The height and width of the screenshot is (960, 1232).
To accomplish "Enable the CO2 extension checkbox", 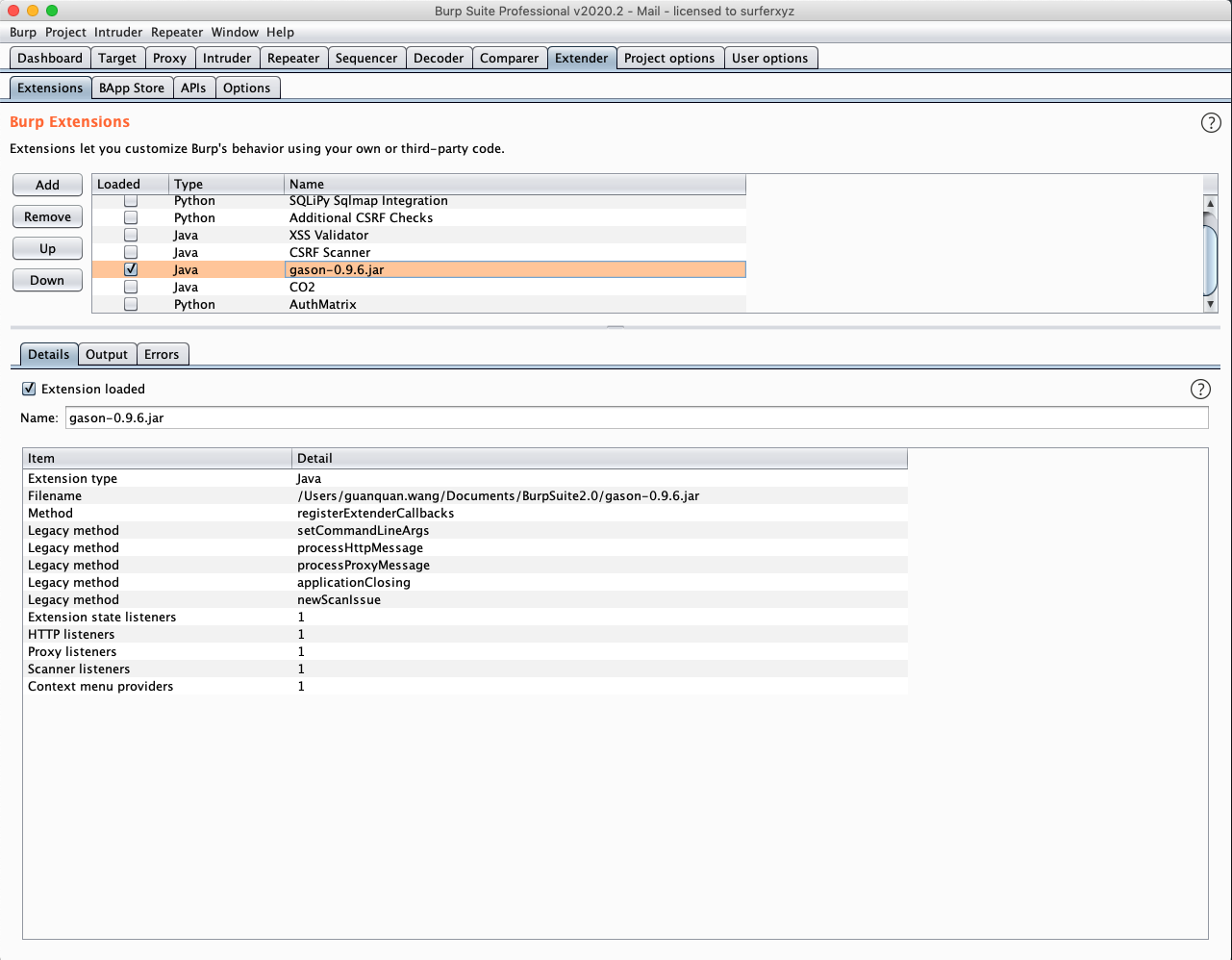I will (131, 288).
